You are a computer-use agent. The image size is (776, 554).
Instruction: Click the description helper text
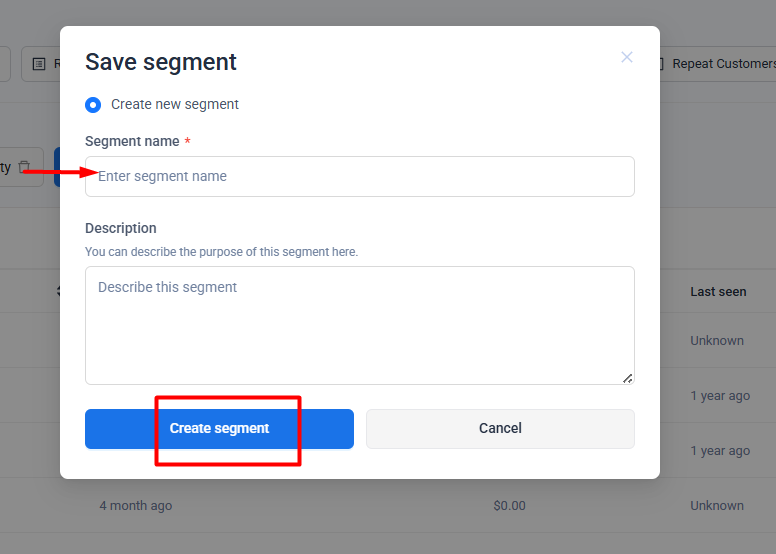coord(221,252)
